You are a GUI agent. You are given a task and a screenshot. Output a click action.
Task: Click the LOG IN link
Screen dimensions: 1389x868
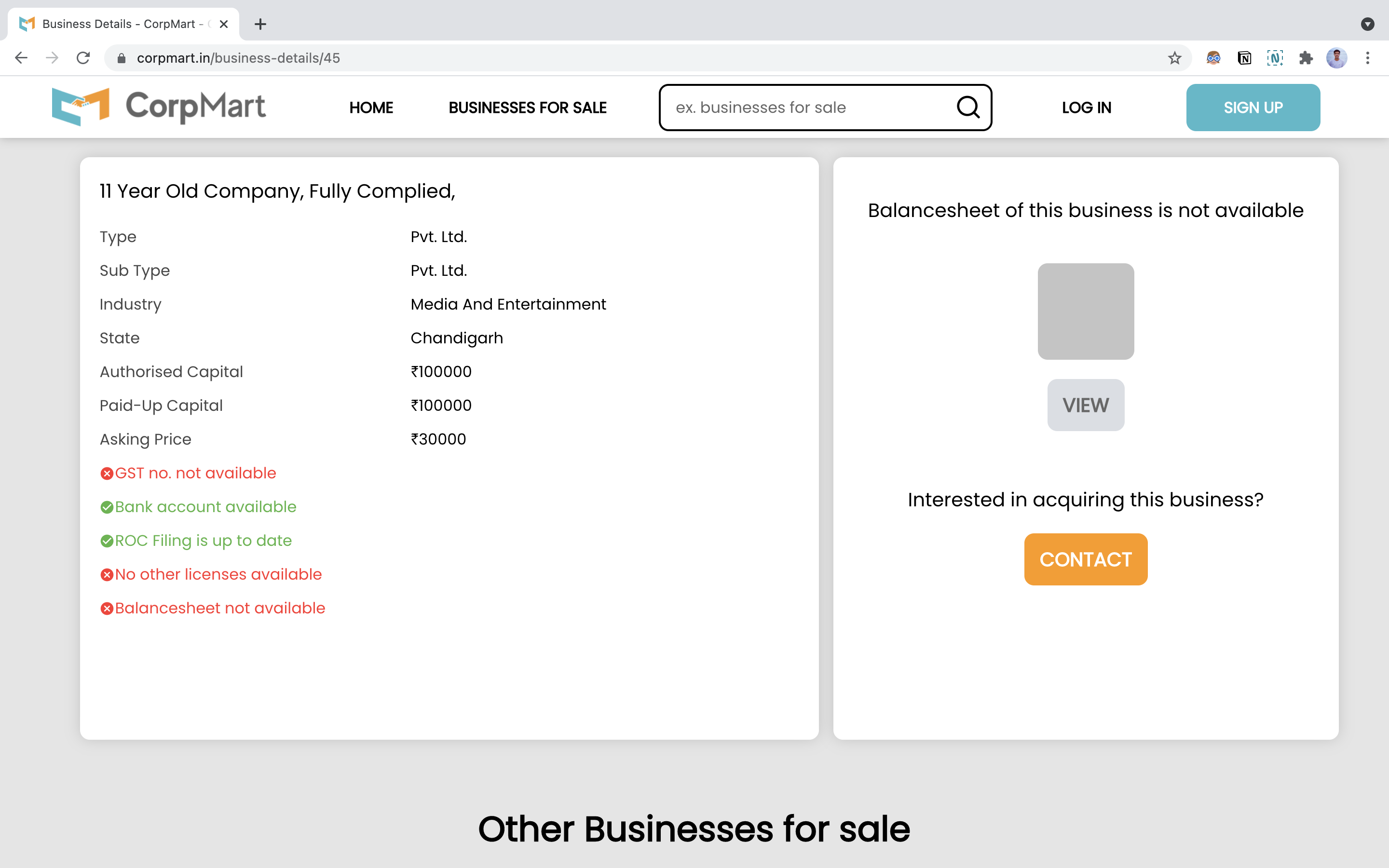1086,108
